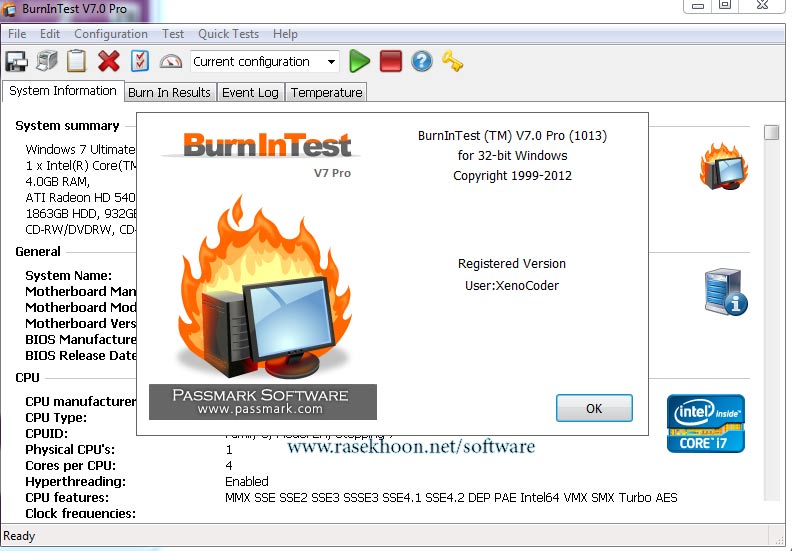The width and height of the screenshot is (792, 551).
Task: Click the Passmark Software website banner
Action: [263, 402]
